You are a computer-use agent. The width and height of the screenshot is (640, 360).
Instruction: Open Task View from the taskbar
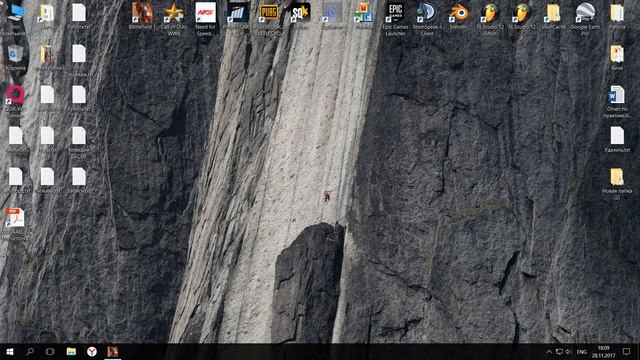pos(50,351)
